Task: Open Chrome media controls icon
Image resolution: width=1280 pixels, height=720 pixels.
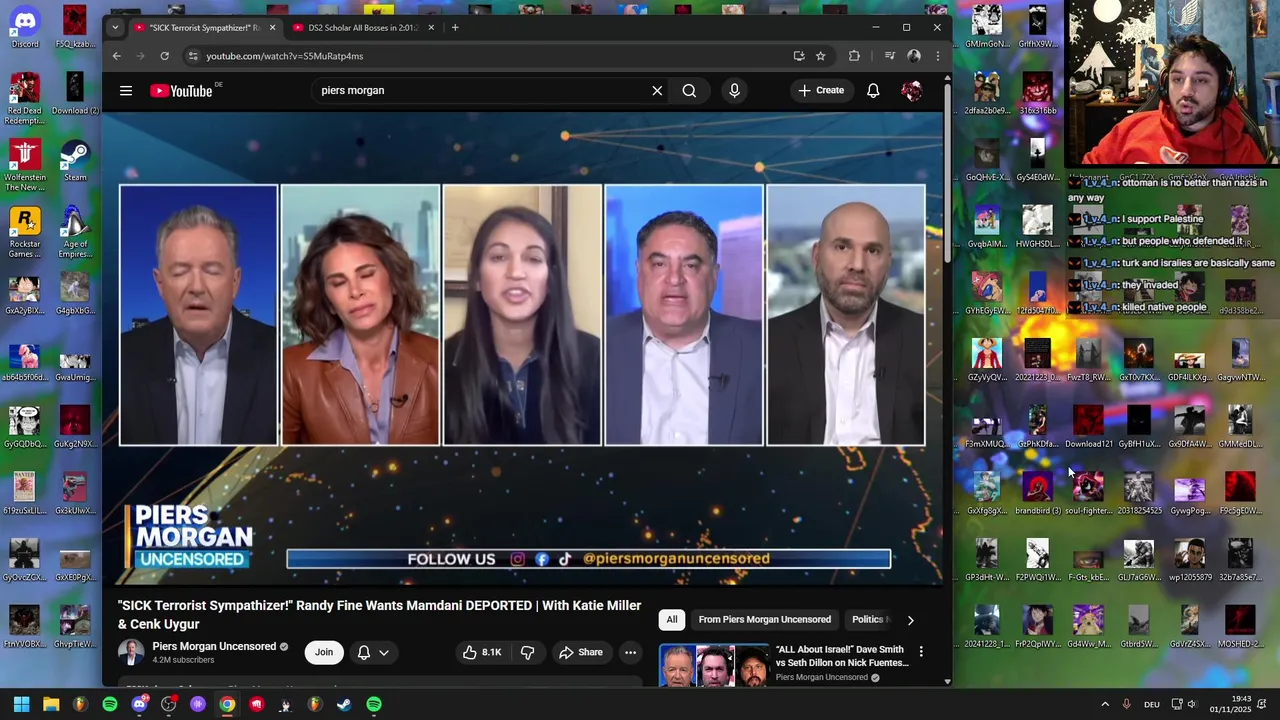Action: point(889,56)
